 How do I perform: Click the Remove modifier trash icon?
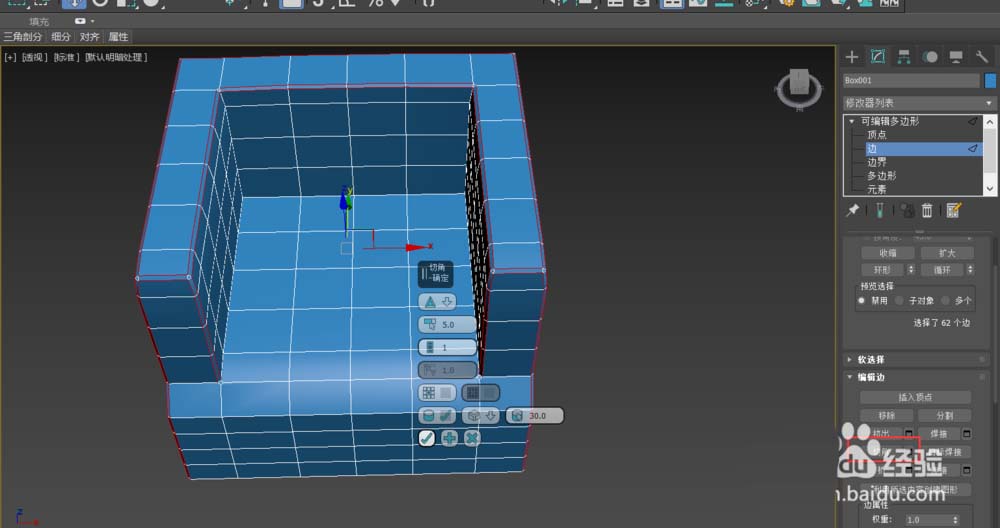click(927, 210)
